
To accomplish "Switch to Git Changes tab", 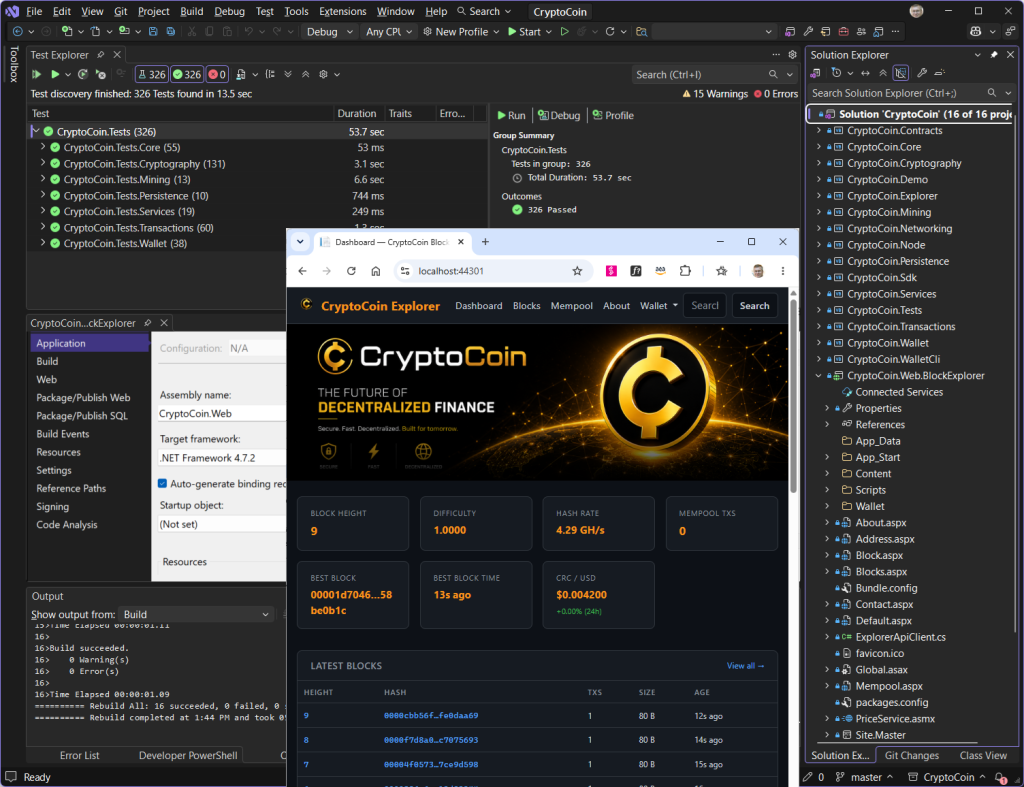I will coord(912,755).
